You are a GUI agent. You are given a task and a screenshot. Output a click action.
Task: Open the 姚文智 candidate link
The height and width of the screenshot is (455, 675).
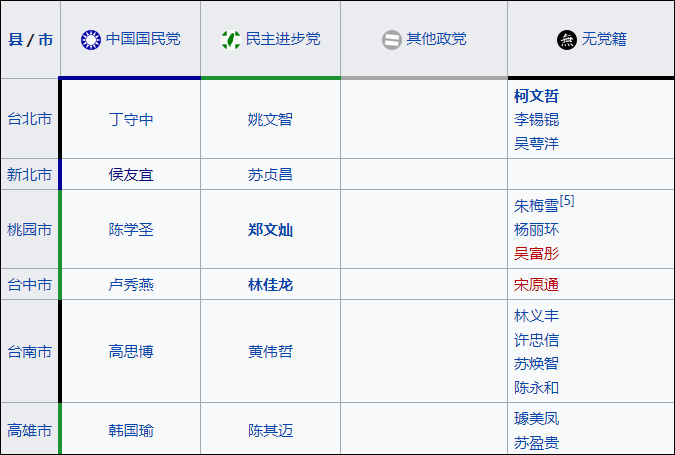(270, 119)
